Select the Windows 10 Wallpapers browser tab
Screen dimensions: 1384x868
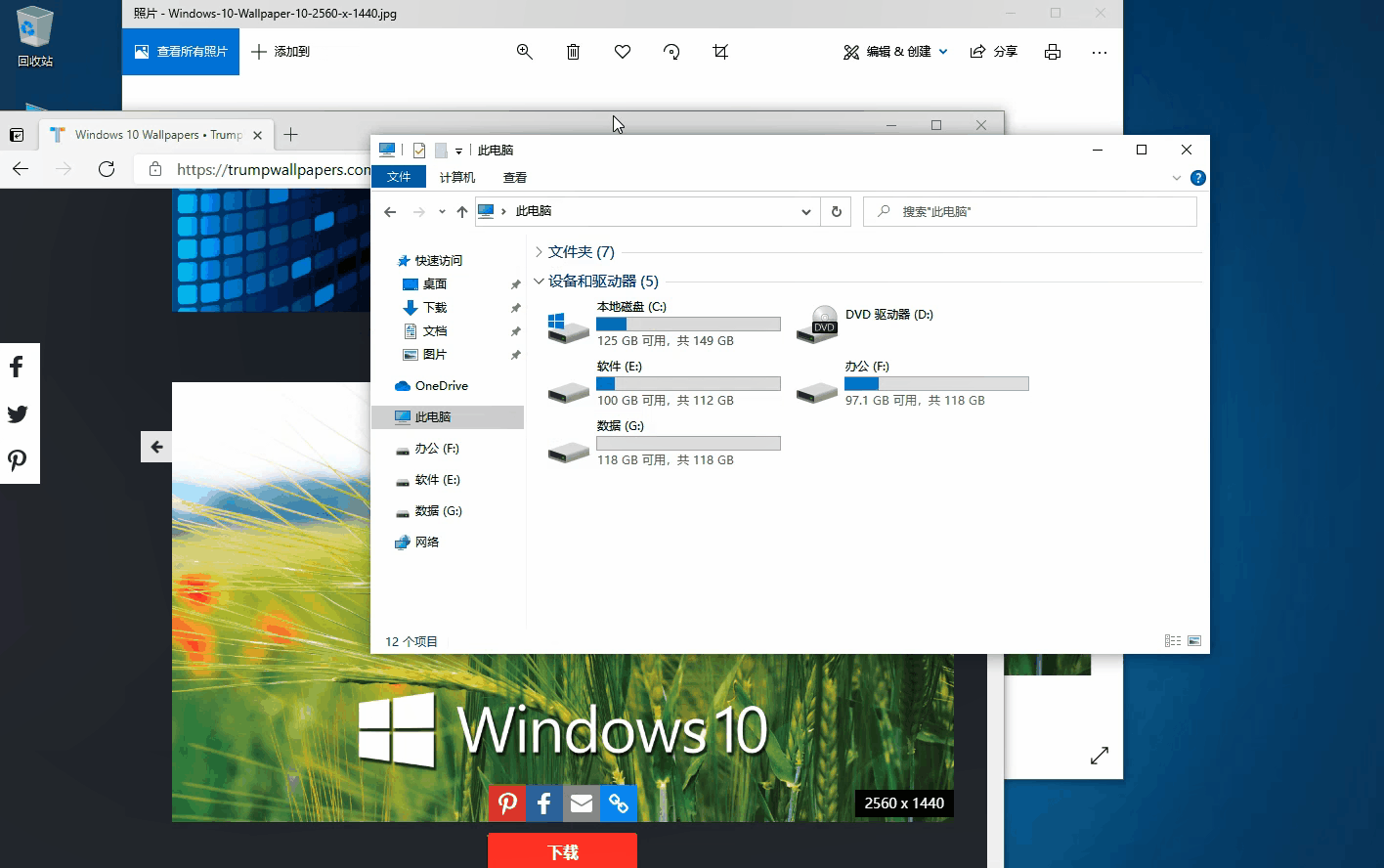coord(156,135)
